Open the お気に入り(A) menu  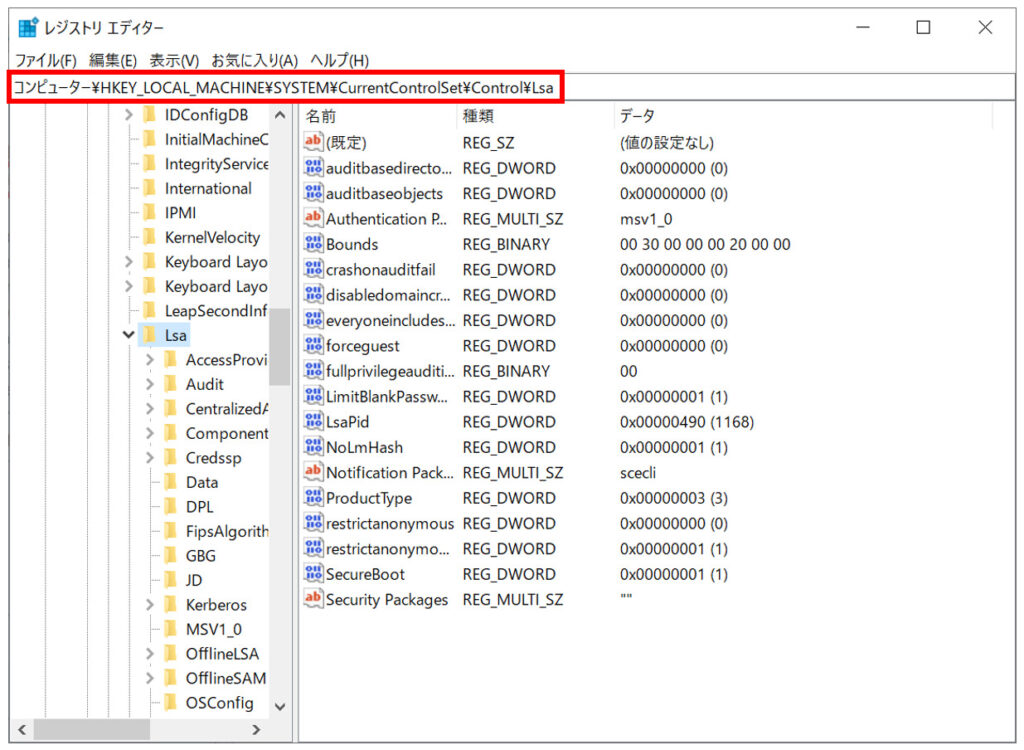tap(255, 61)
